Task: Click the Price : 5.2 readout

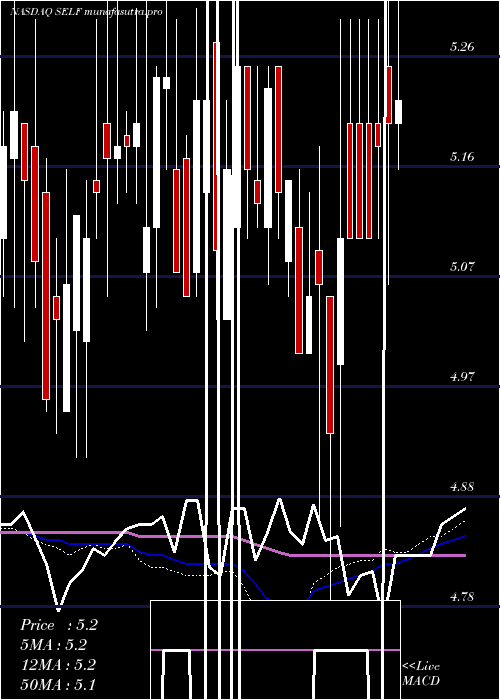Action: [59, 625]
